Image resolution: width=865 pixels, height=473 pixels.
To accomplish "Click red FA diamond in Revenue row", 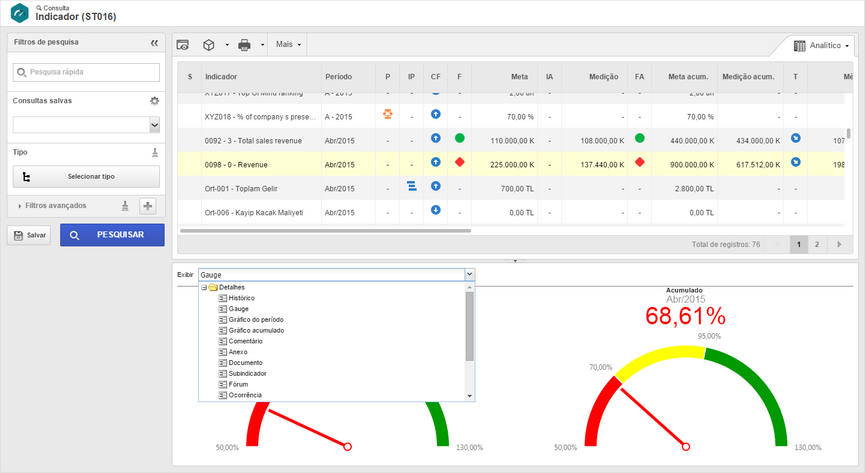I will [639, 162].
